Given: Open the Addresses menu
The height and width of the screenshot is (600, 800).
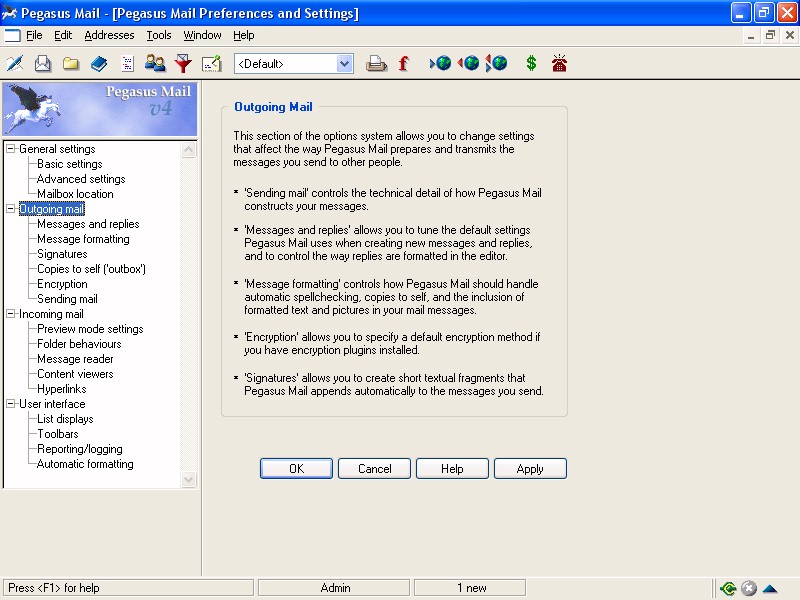Looking at the screenshot, I should pyautogui.click(x=109, y=35).
